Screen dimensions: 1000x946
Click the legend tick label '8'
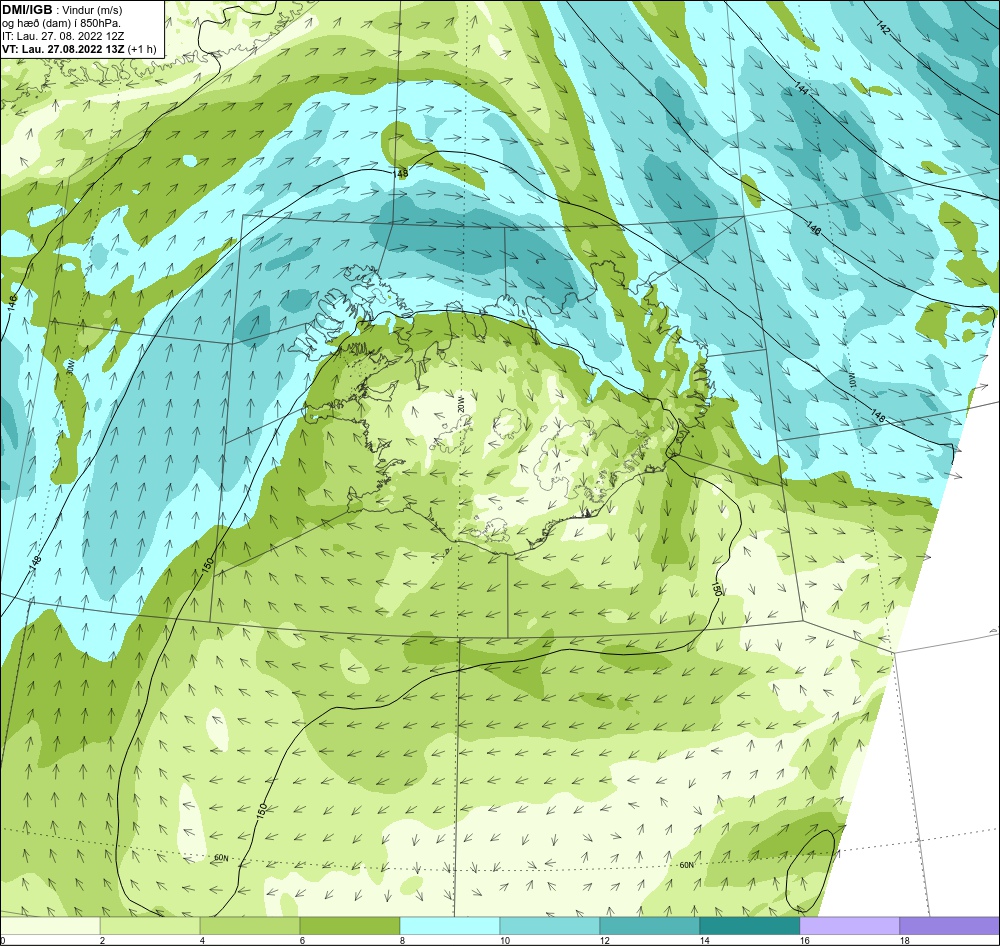coord(402,940)
